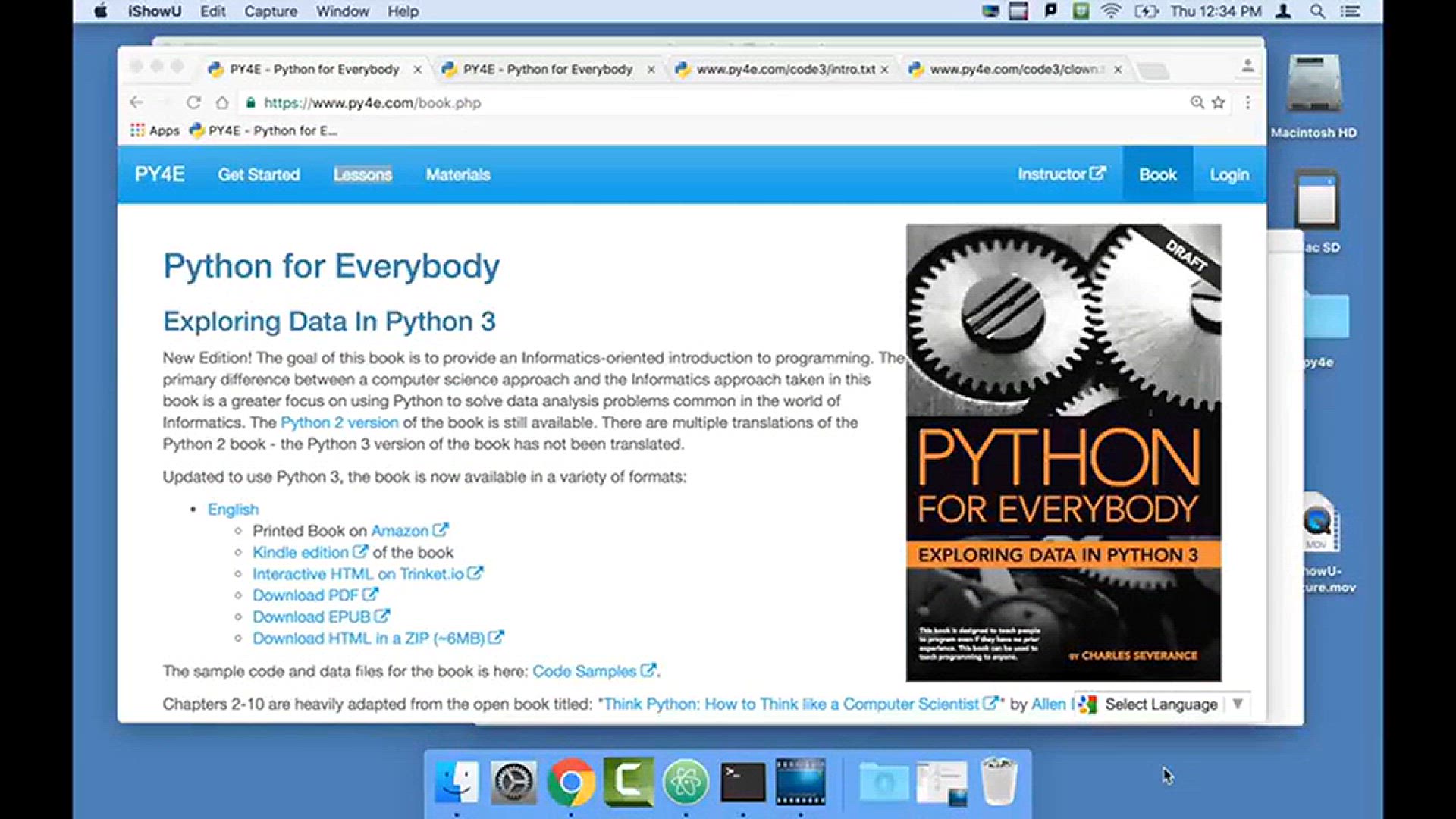
Task: Close the intro.txt browser tab
Action: click(884, 69)
